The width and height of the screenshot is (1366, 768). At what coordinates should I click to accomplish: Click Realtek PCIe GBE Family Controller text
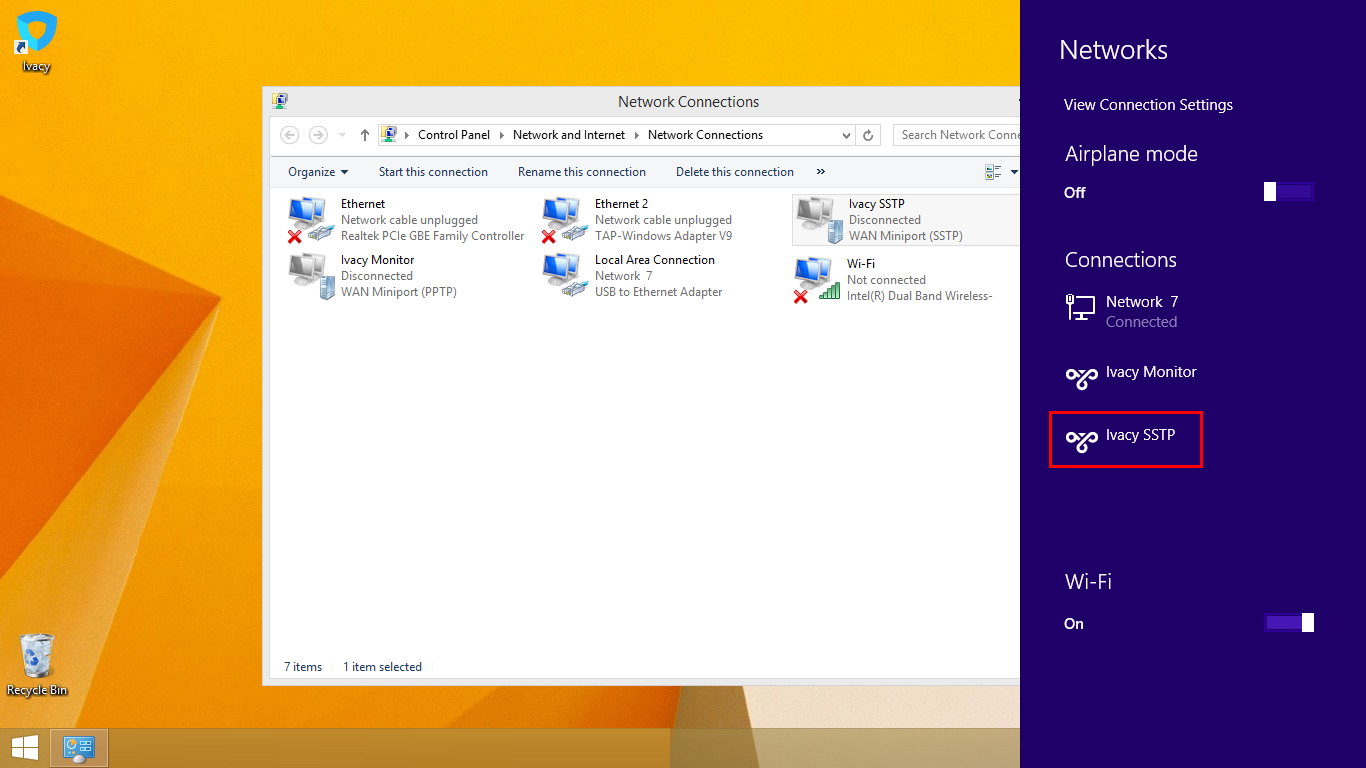tap(433, 236)
